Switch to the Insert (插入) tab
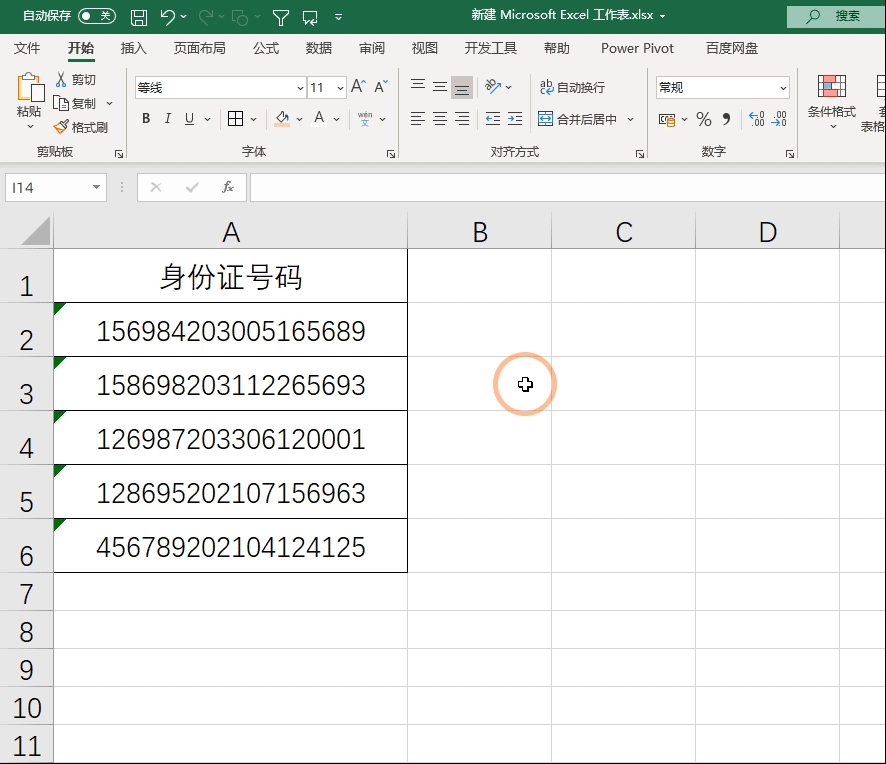 [134, 48]
